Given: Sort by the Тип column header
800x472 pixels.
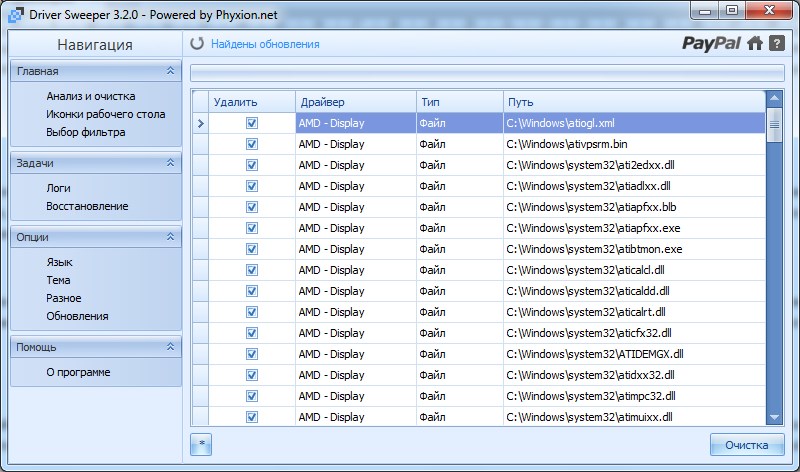Looking at the screenshot, I should pyautogui.click(x=460, y=102).
